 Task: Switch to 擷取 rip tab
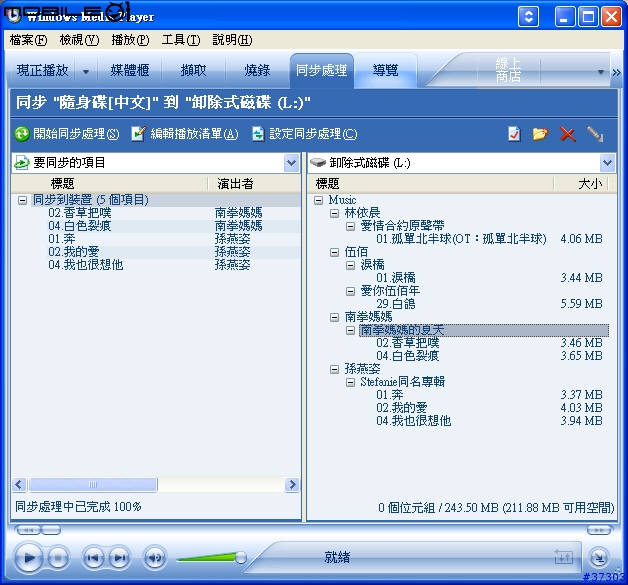[193, 71]
